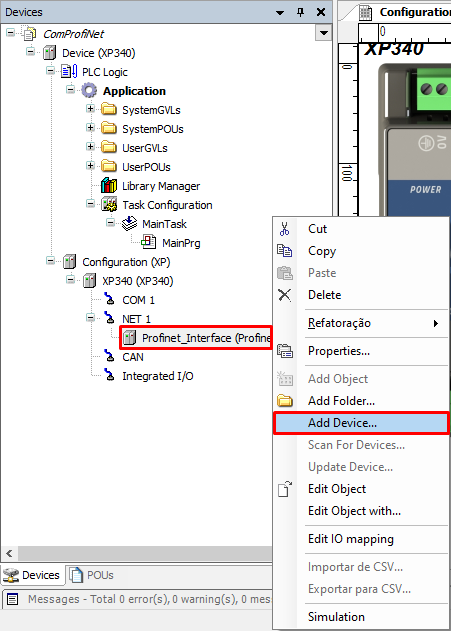Click the Messages status bar
451x631 pixels.
(139, 599)
